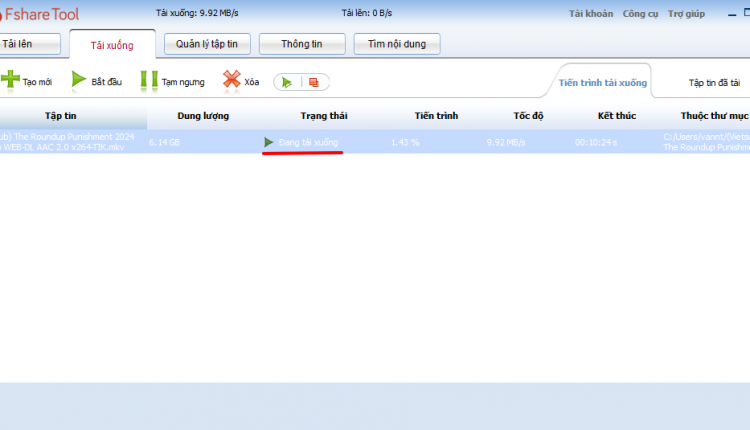The height and width of the screenshot is (430, 750).
Task: Minimize the Fshare Tool window
Action: [732, 14]
